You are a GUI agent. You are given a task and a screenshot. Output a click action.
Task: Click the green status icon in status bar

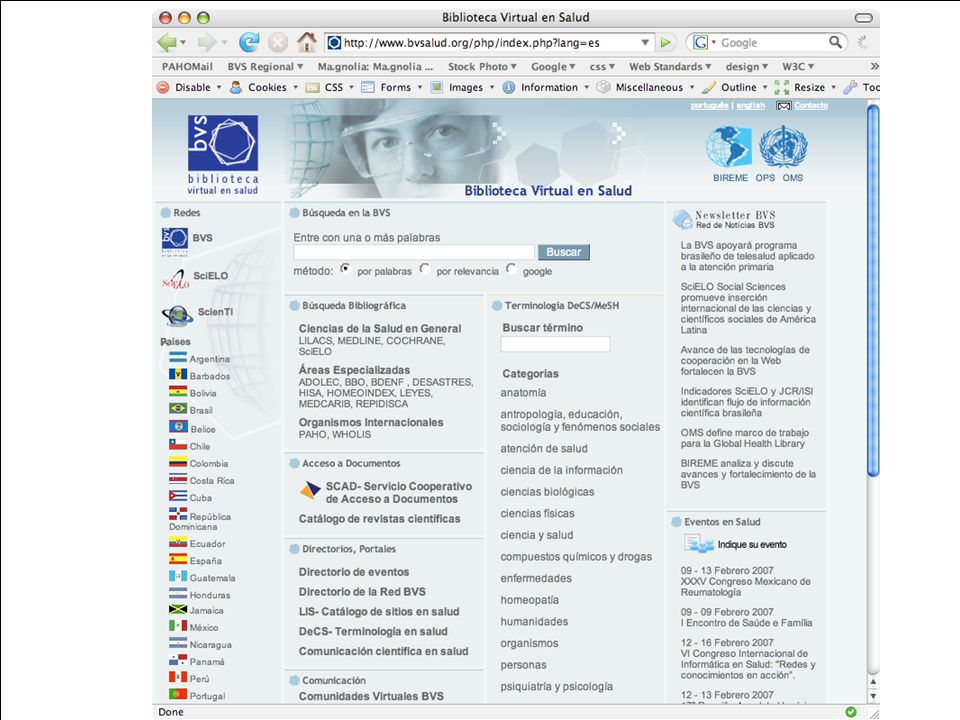[851, 711]
